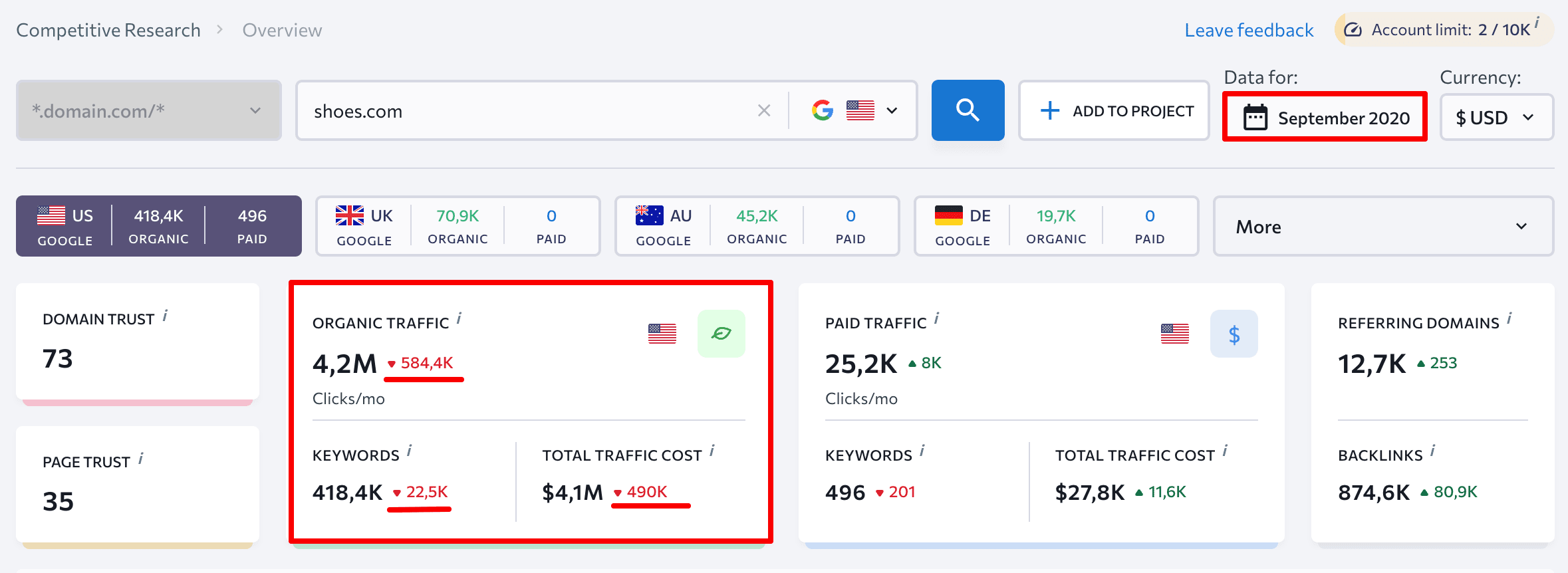The height and width of the screenshot is (573, 1568).
Task: Expand the More countries dropdown
Action: (x=1384, y=226)
